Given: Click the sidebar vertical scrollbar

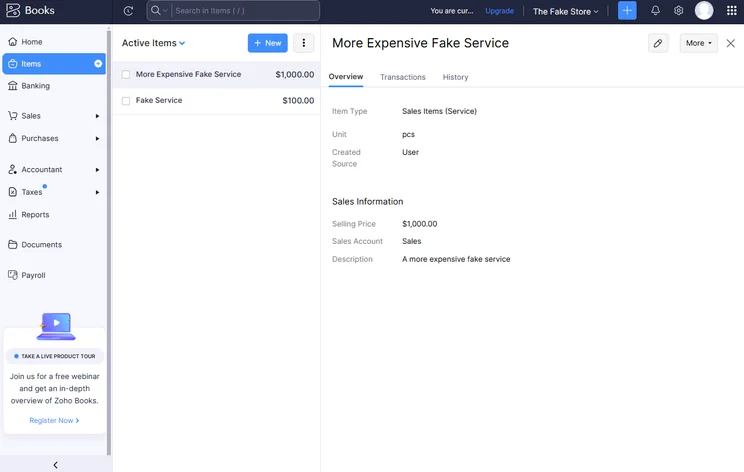Looking at the screenshot, I should (x=109, y=241).
